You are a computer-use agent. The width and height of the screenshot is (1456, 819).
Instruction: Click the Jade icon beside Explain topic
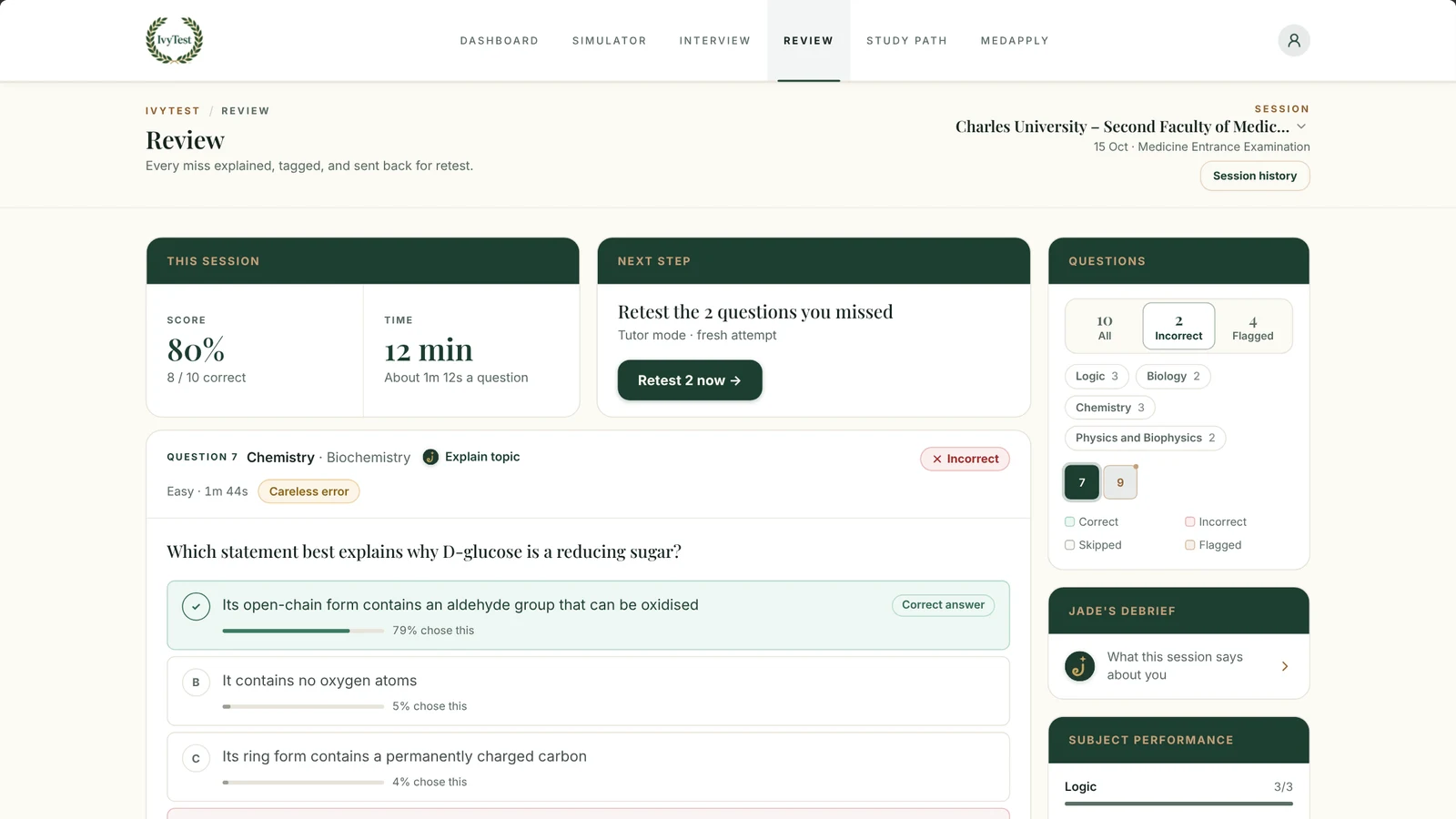430,457
